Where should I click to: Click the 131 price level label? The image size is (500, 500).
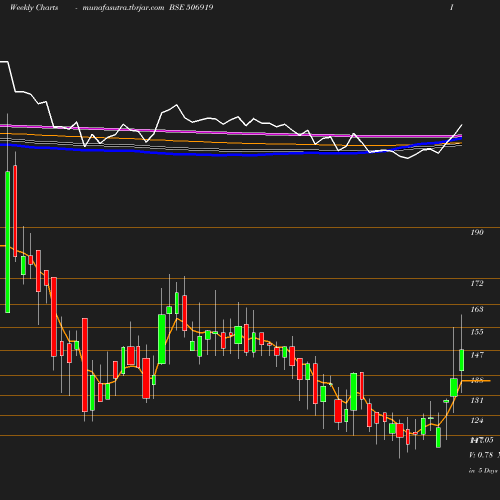tap(477, 400)
